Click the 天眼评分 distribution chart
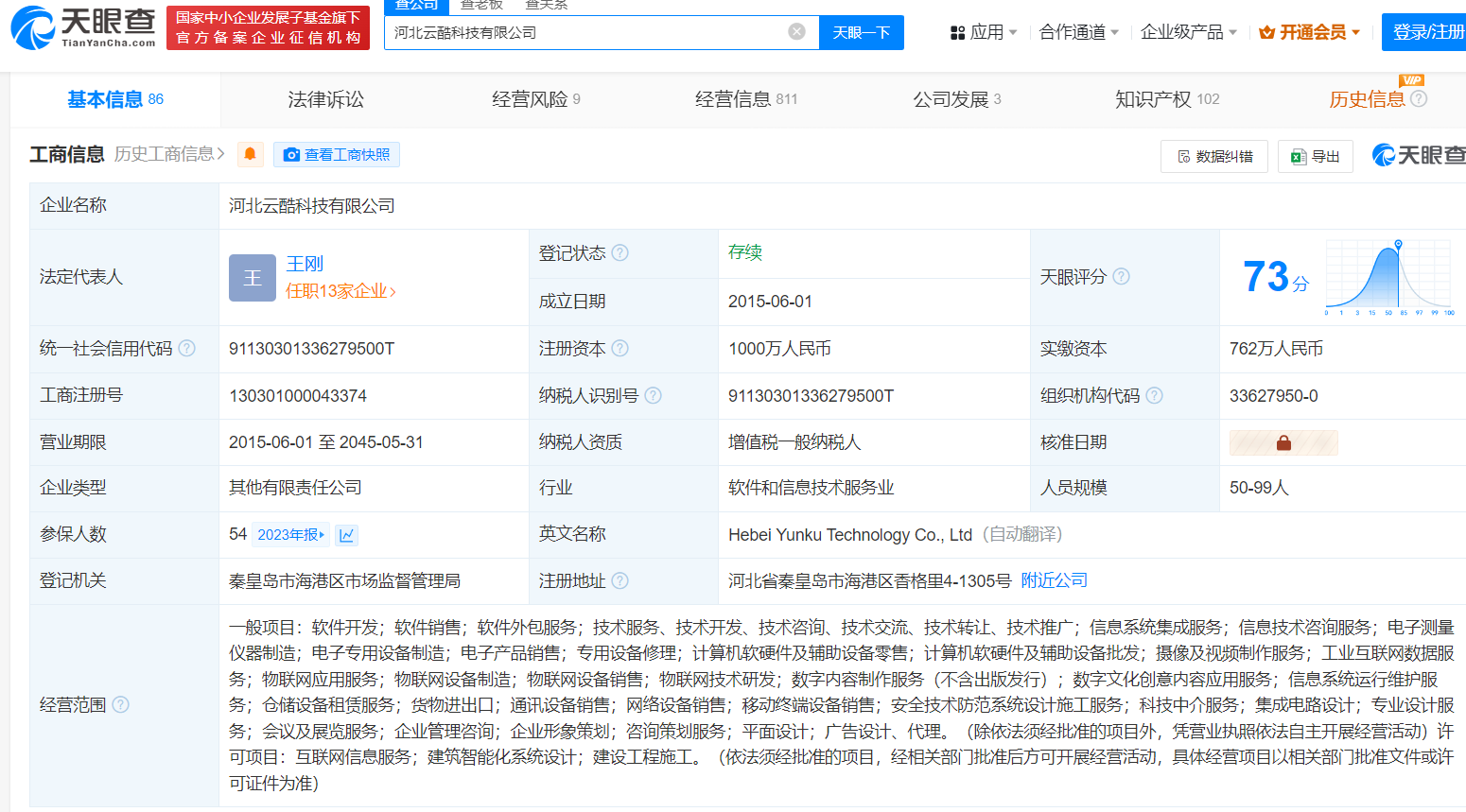This screenshot has width=1466, height=812. pos(1389,277)
